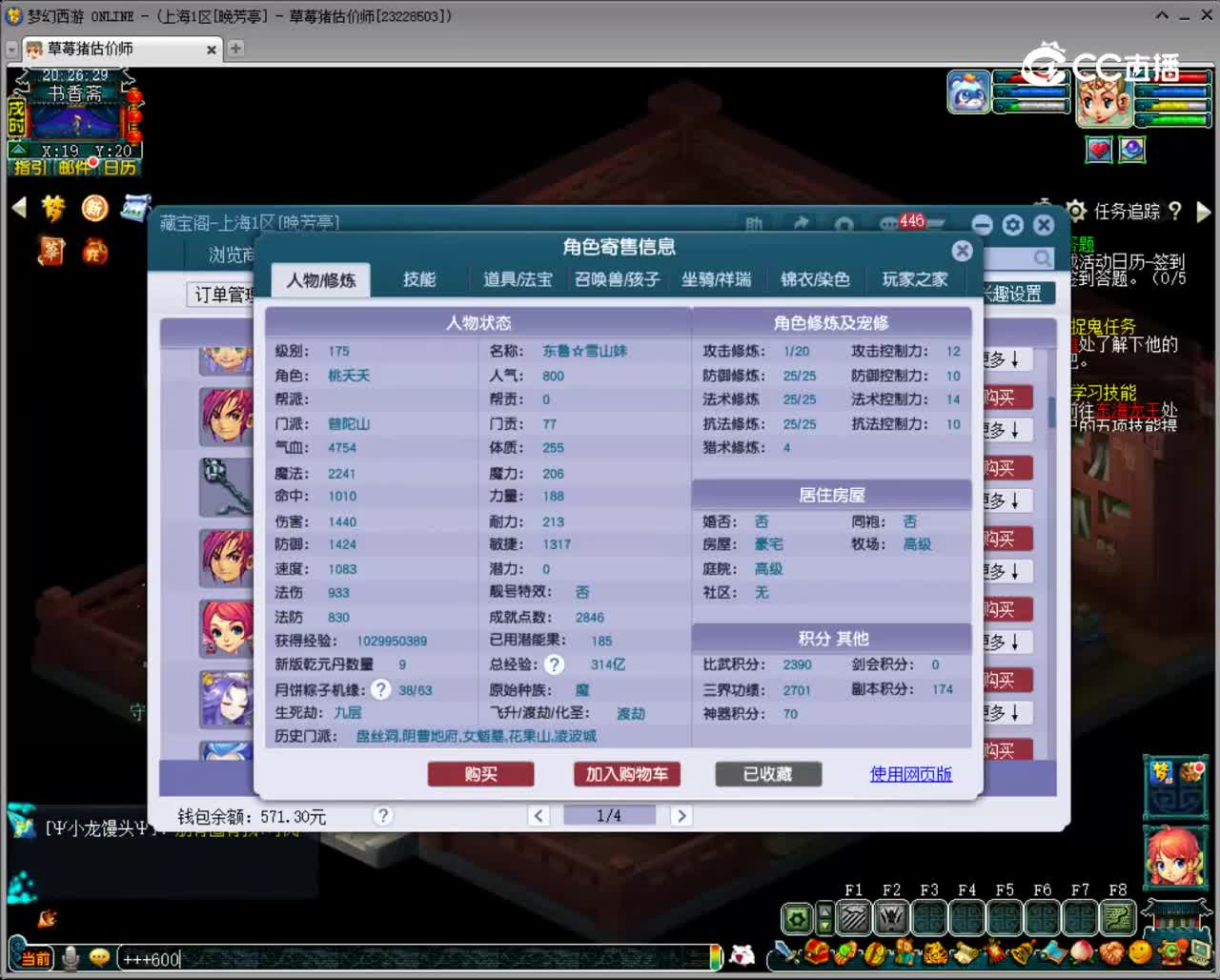Screen dimensions: 1220x980
Task: Switch skill bar page with up/down arrows
Action: click(825, 919)
